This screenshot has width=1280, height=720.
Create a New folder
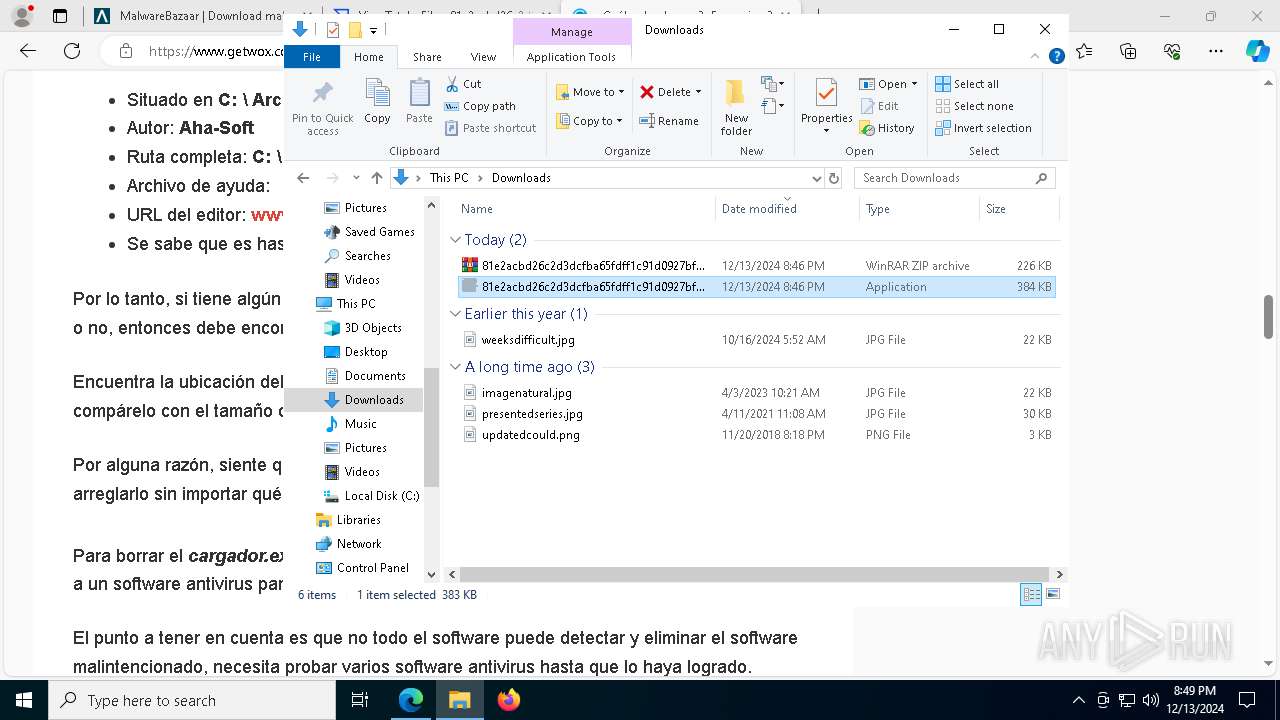736,107
